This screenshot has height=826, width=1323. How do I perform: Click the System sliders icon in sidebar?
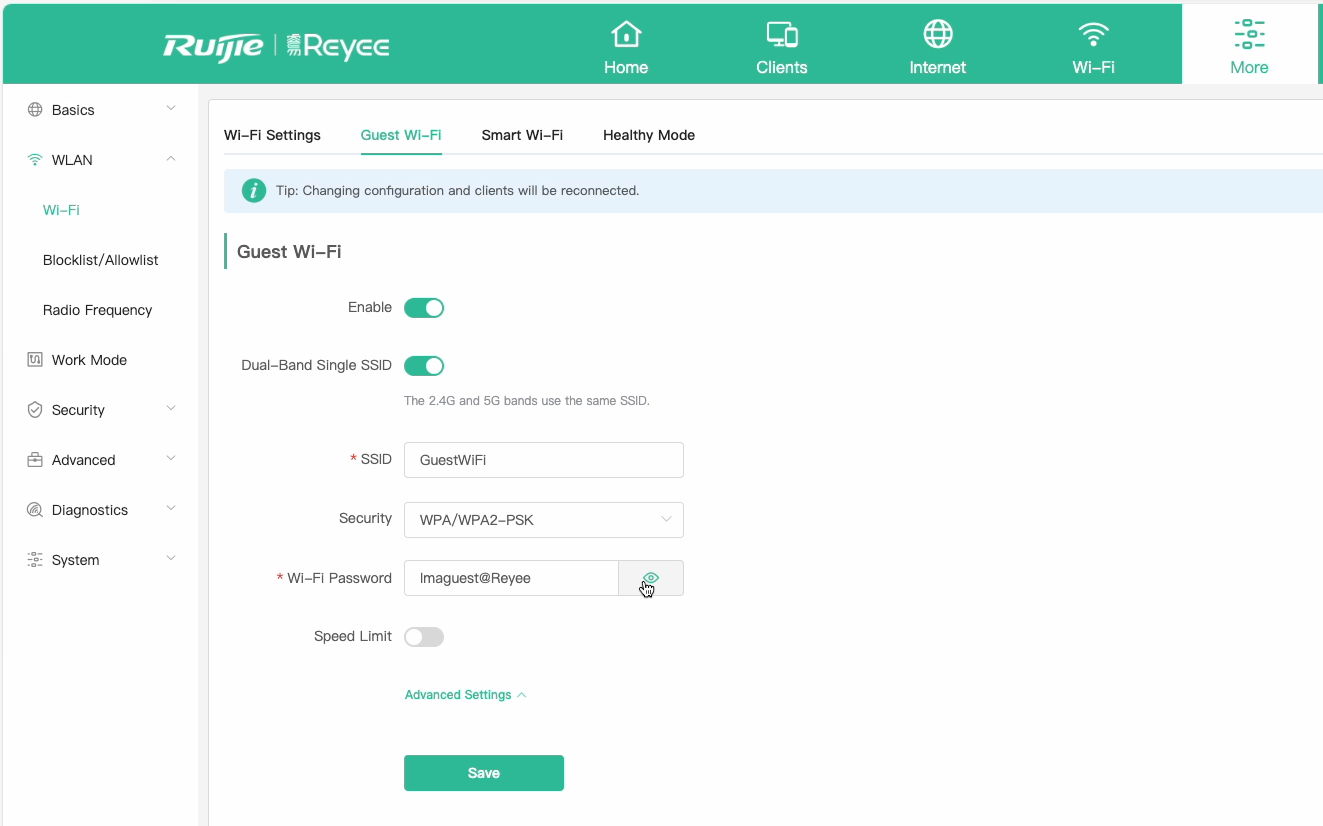click(35, 560)
